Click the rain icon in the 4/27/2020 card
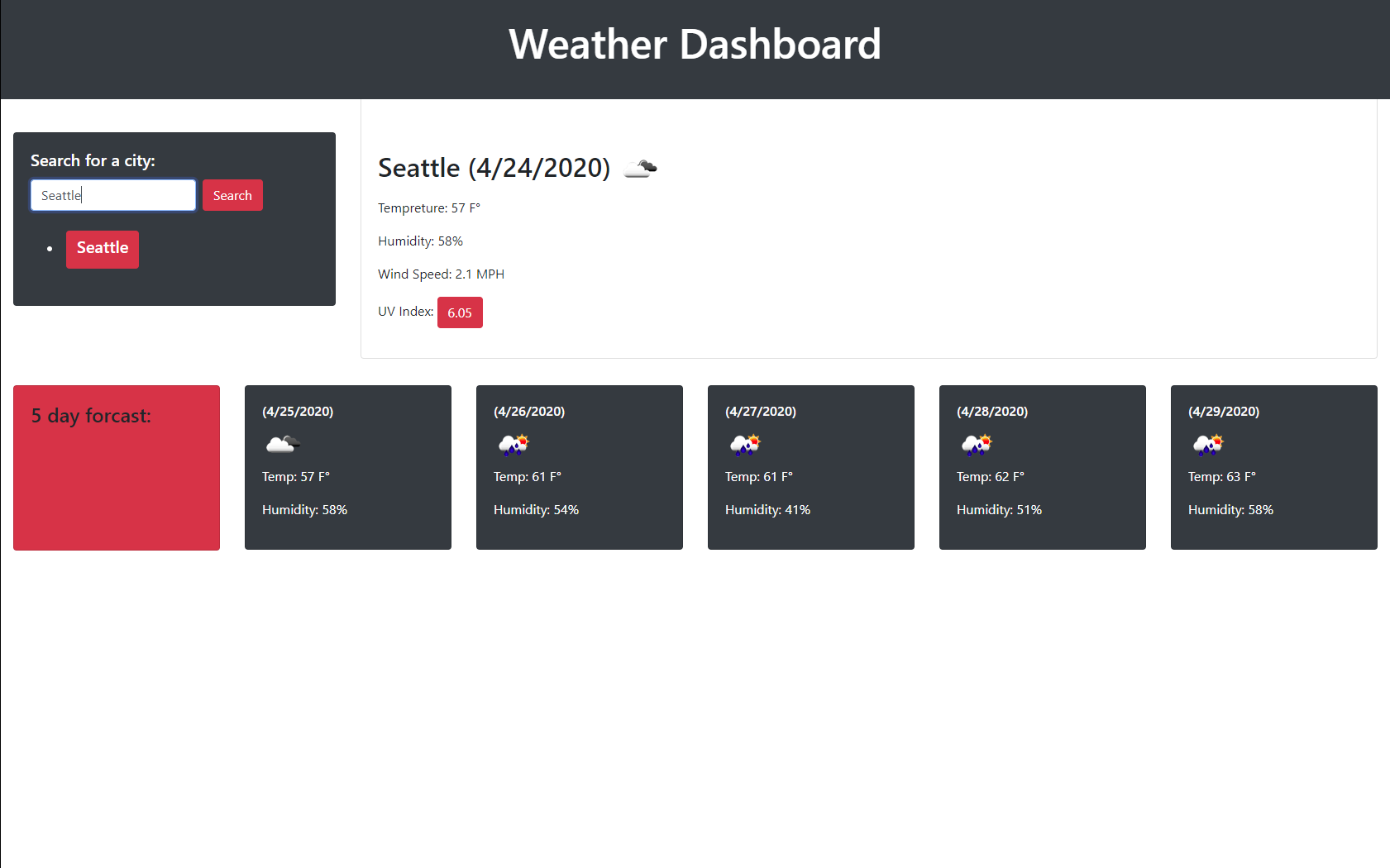1390x868 pixels. tap(746, 444)
